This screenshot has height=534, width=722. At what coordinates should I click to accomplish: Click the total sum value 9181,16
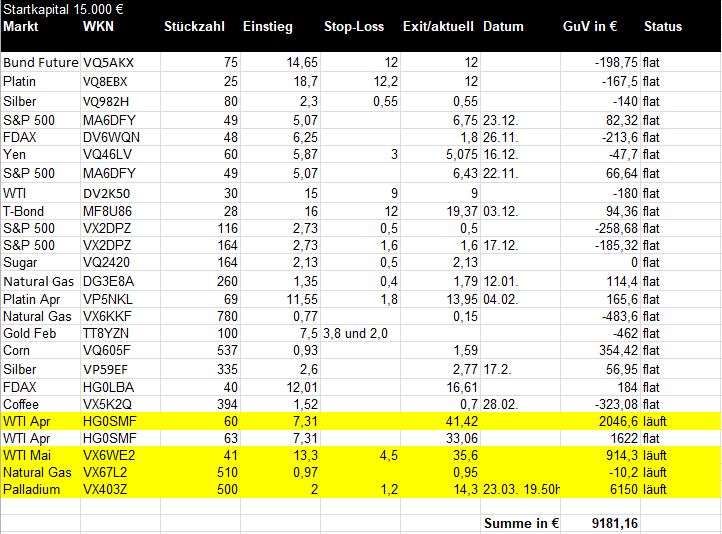pos(615,523)
